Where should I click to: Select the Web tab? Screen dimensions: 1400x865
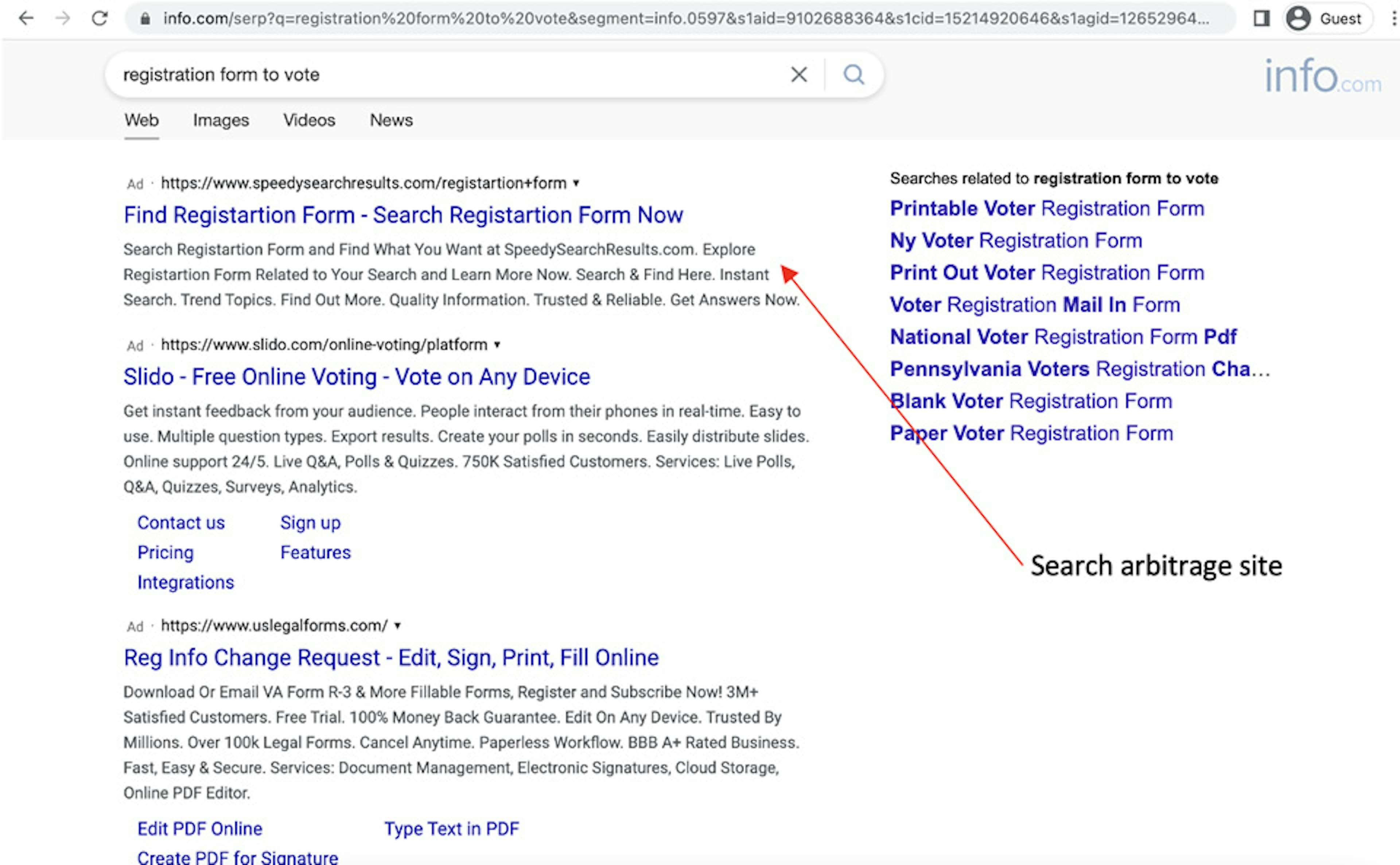pos(141,120)
